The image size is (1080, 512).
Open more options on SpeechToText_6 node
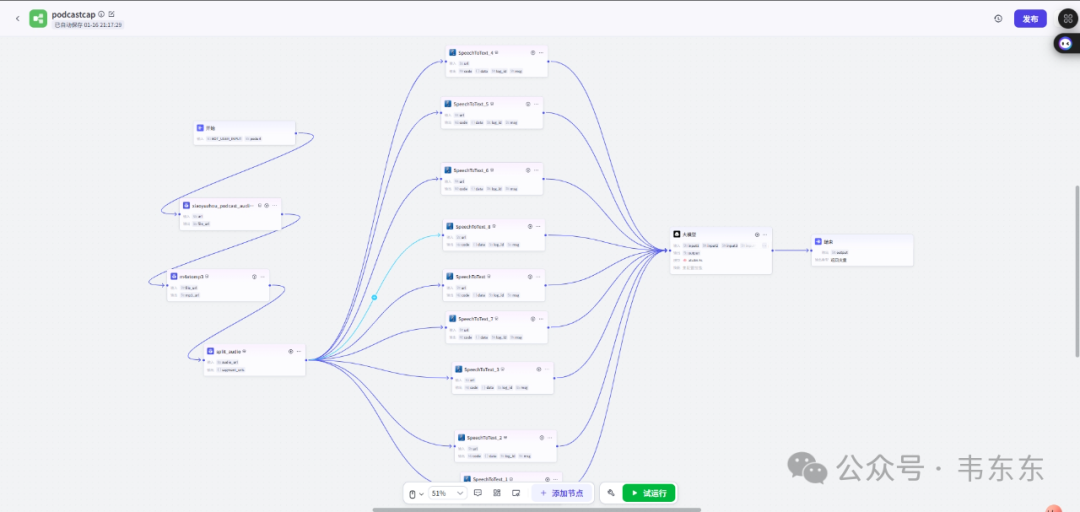point(537,170)
